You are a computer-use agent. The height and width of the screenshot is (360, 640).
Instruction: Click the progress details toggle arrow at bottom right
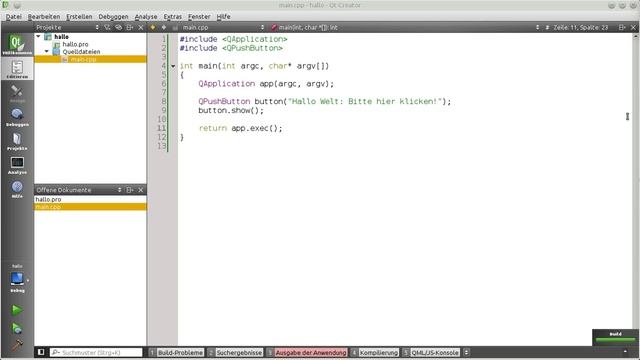click(625, 352)
